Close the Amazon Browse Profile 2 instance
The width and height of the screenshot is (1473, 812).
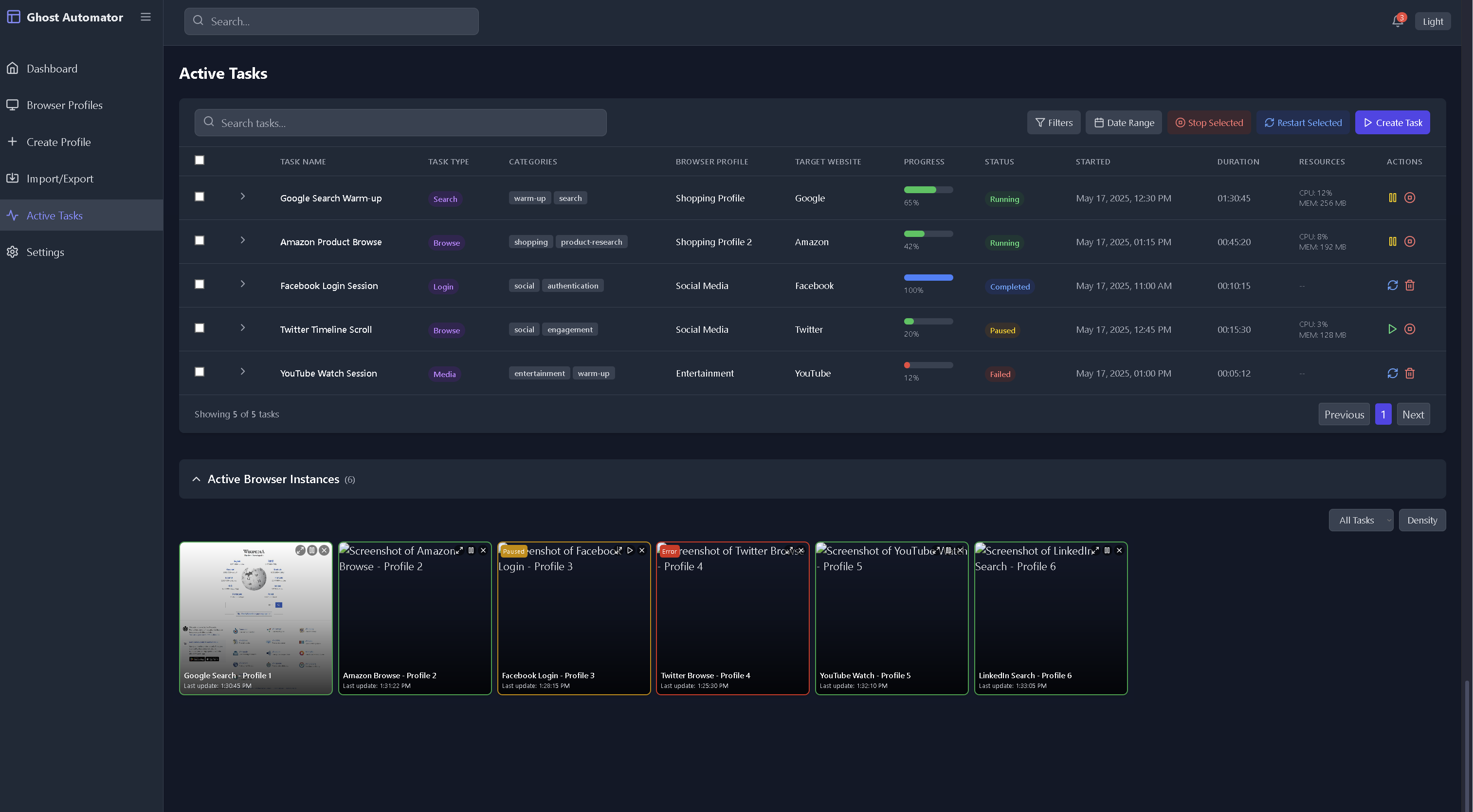[x=483, y=550]
